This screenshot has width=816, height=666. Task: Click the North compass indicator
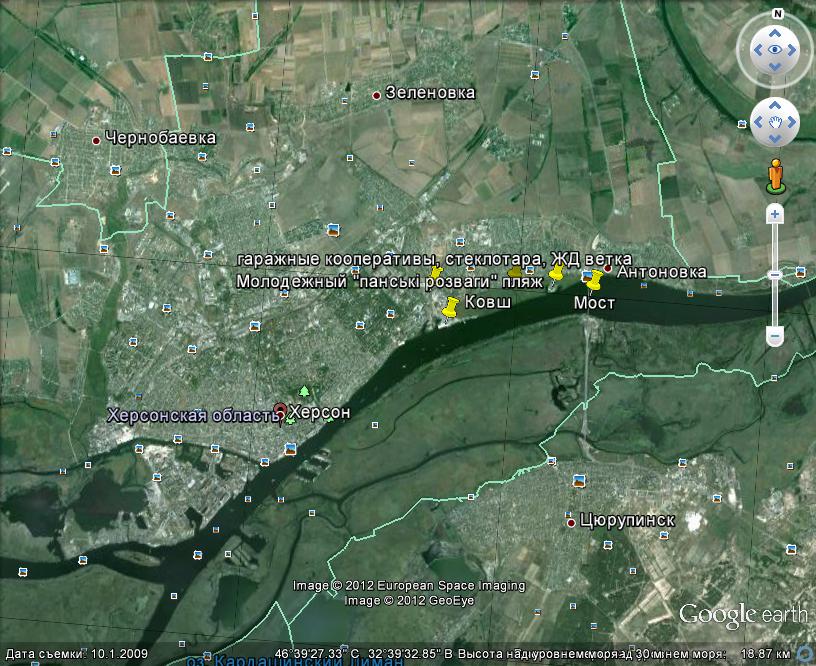click(776, 14)
